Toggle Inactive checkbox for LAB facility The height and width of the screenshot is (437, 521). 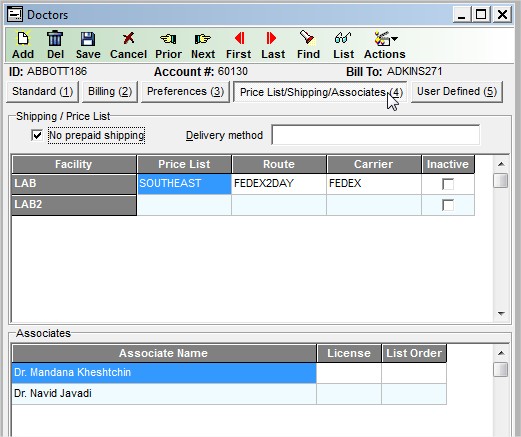(x=448, y=184)
